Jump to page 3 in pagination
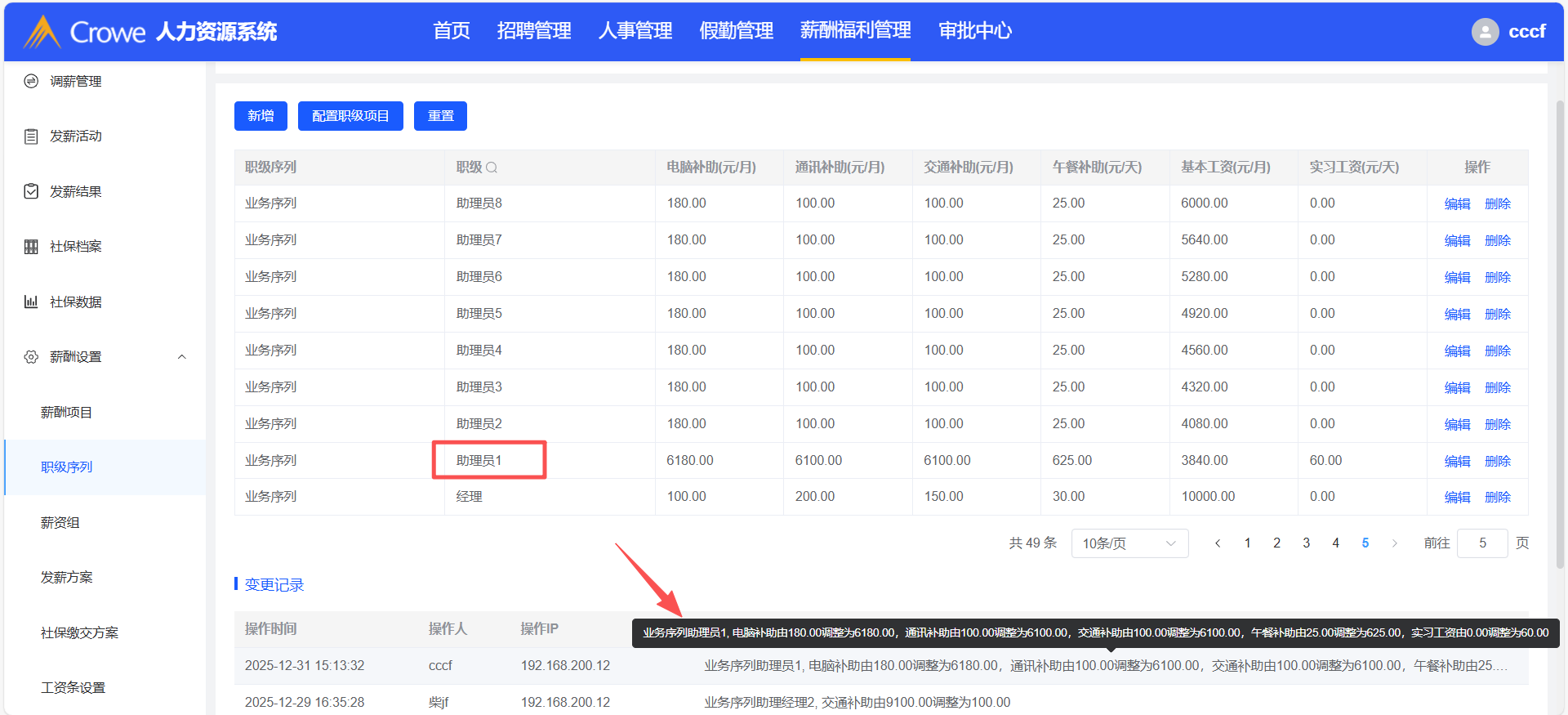The image size is (1568, 715). point(1306,543)
